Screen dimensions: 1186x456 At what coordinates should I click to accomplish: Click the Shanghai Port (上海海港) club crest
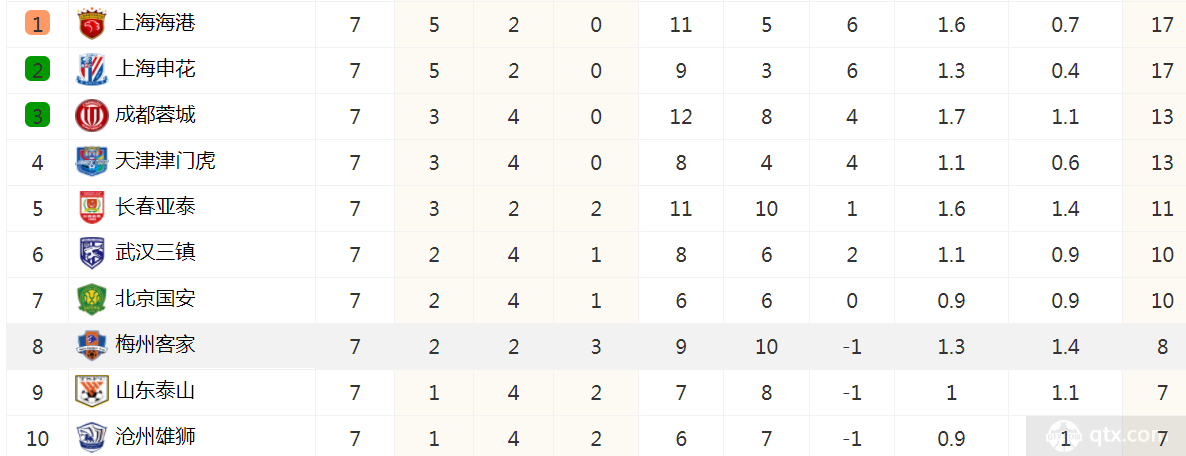pyautogui.click(x=92, y=25)
